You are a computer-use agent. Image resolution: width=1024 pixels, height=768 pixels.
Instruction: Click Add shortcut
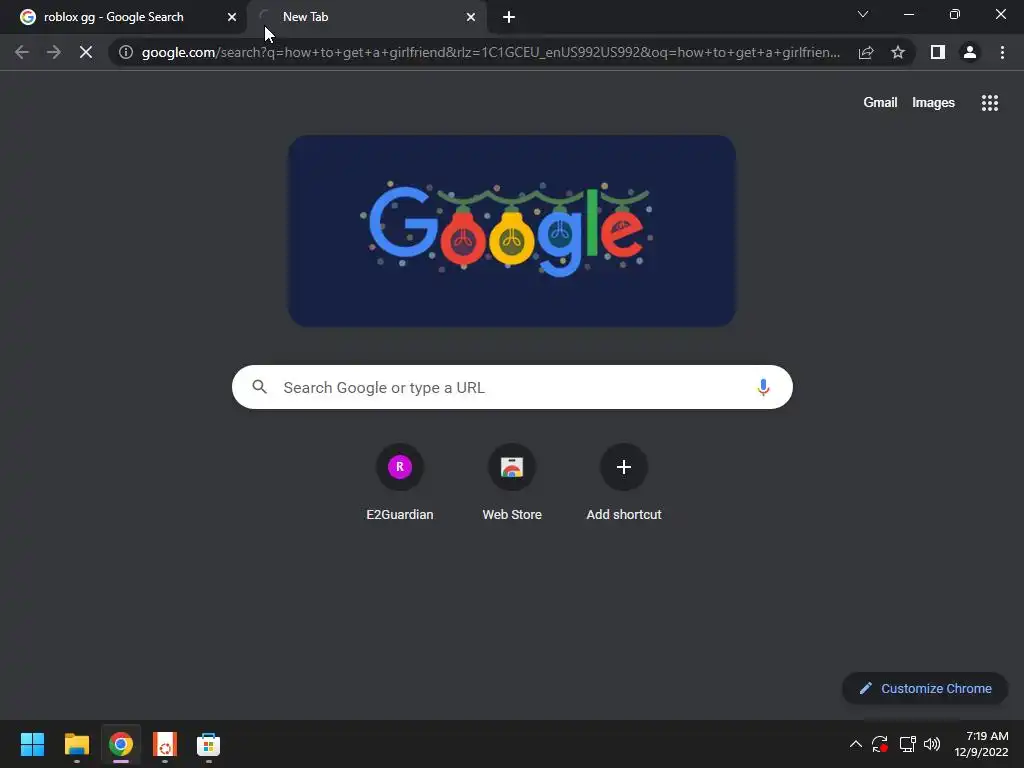coord(624,482)
